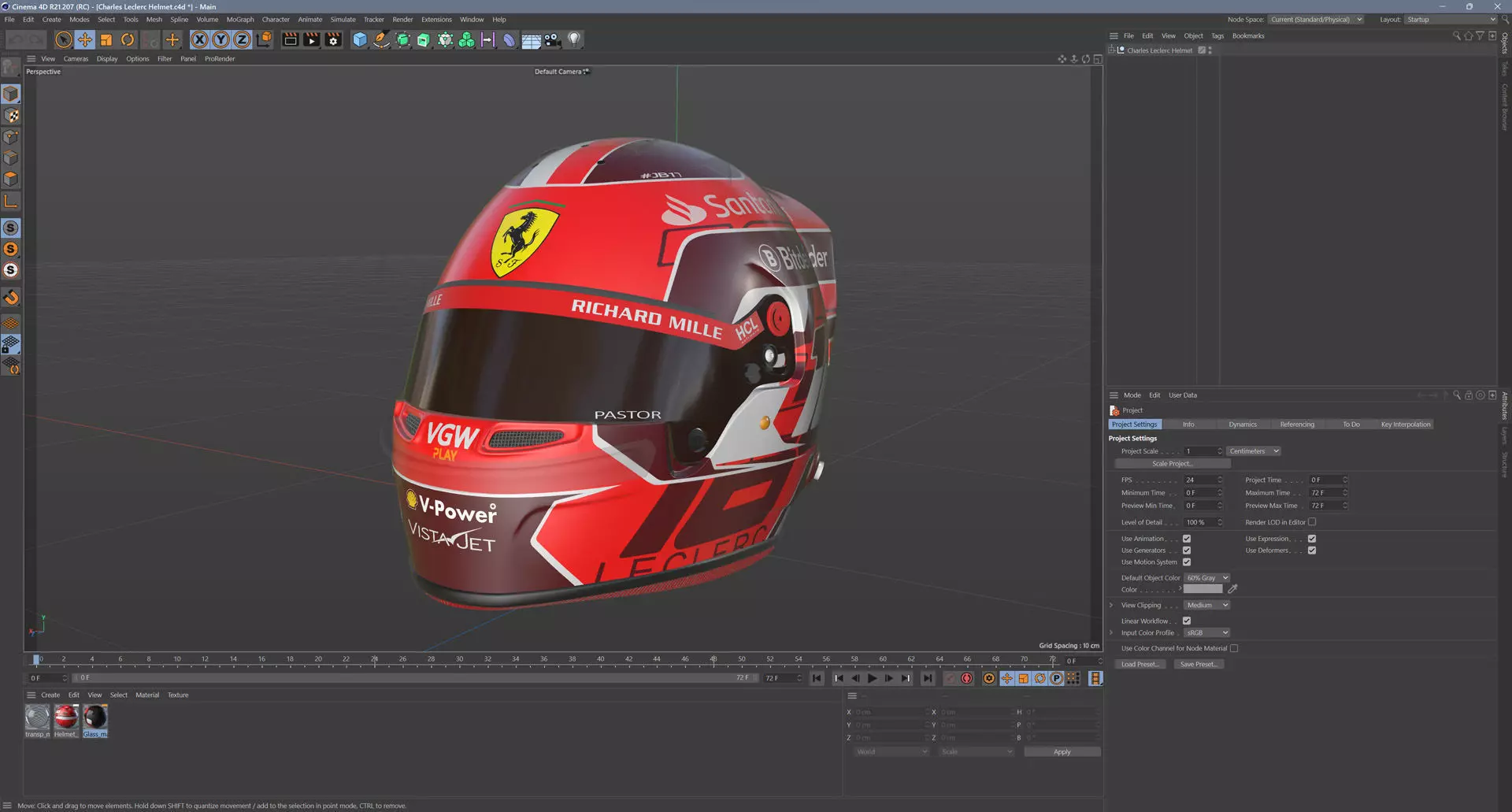Viewport: 1512px width, 812px height.
Task: Select the Live Selection arrow tool
Action: [x=64, y=39]
